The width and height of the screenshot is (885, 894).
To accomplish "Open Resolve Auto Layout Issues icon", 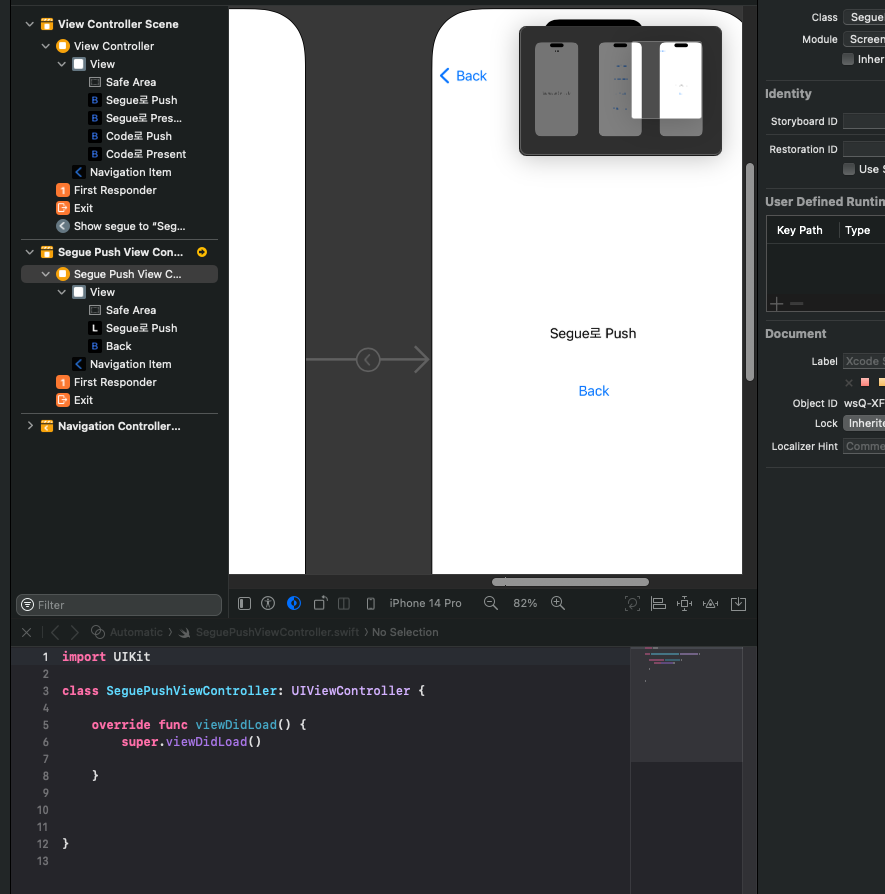I will pos(711,603).
